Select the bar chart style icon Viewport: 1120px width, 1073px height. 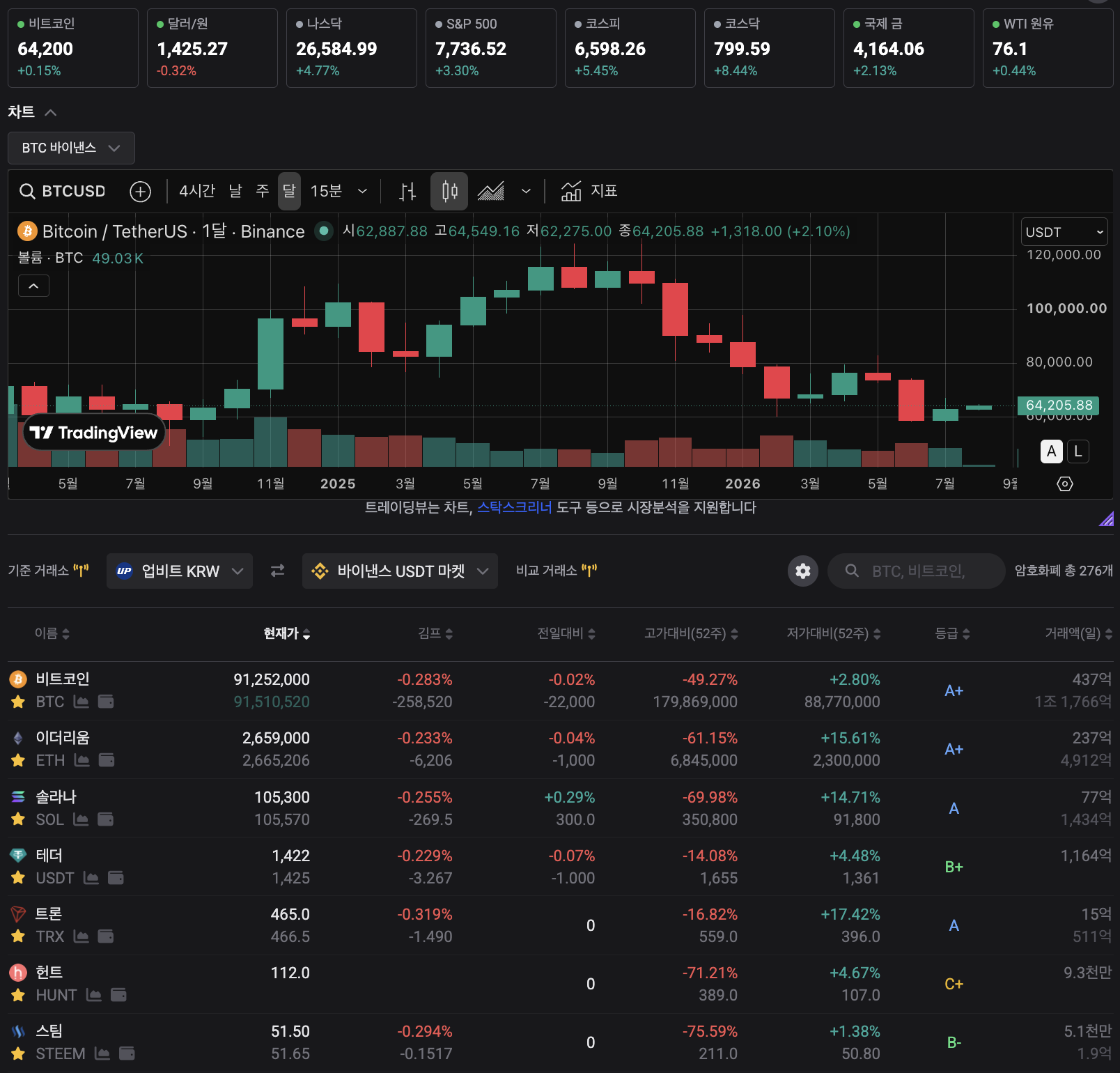pyautogui.click(x=408, y=191)
